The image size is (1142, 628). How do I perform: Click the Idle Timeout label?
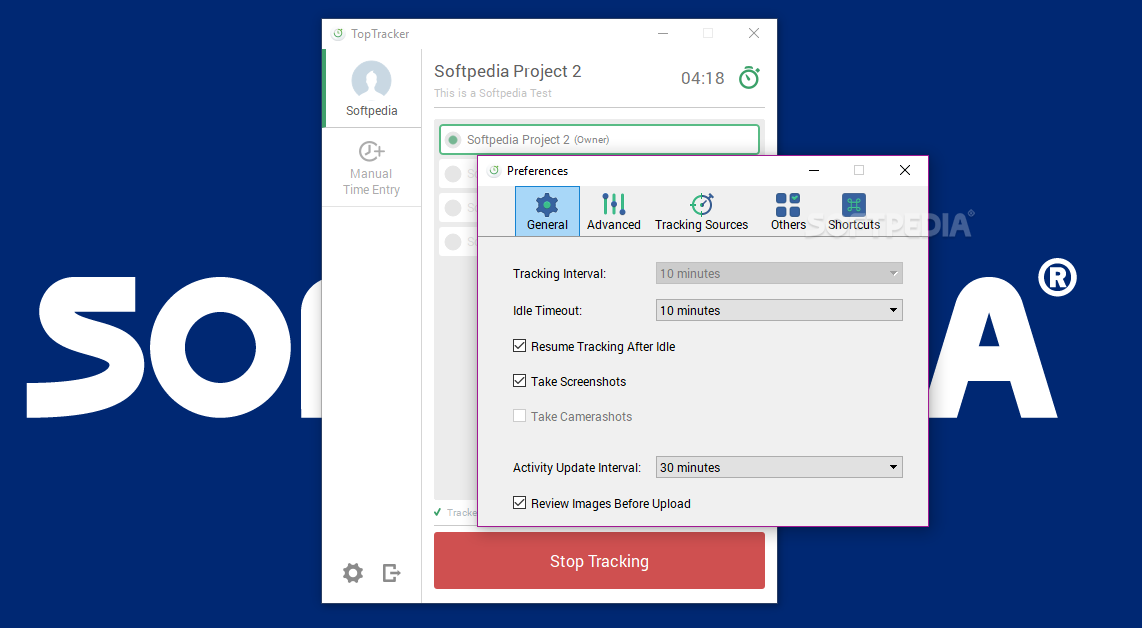[547, 310]
